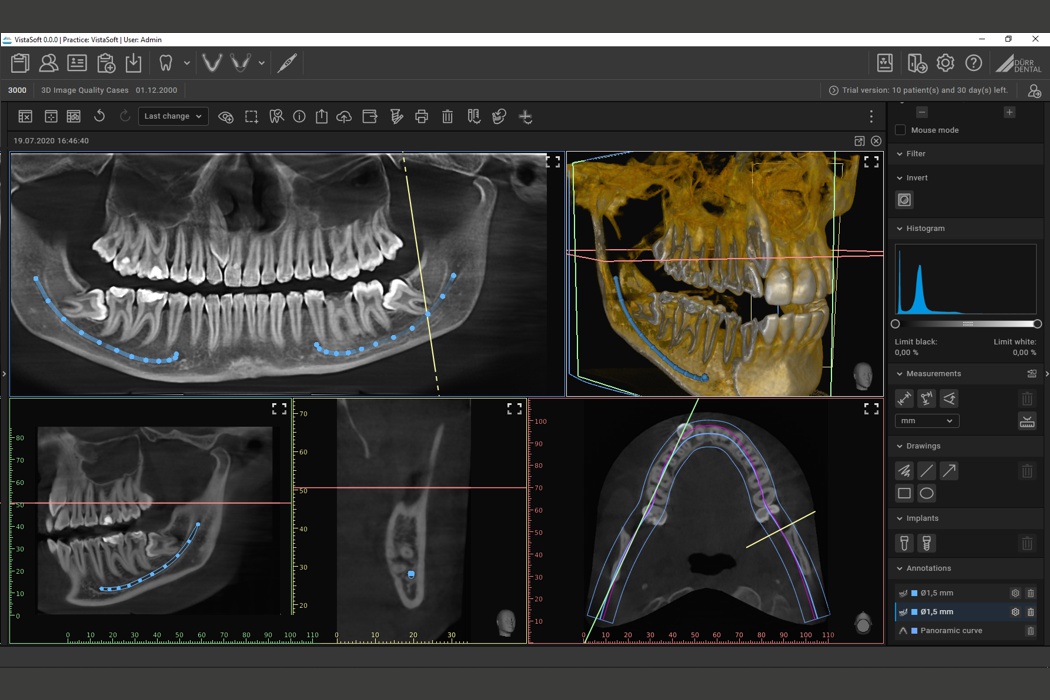
Task: Open the patients list icon
Action: 48,63
